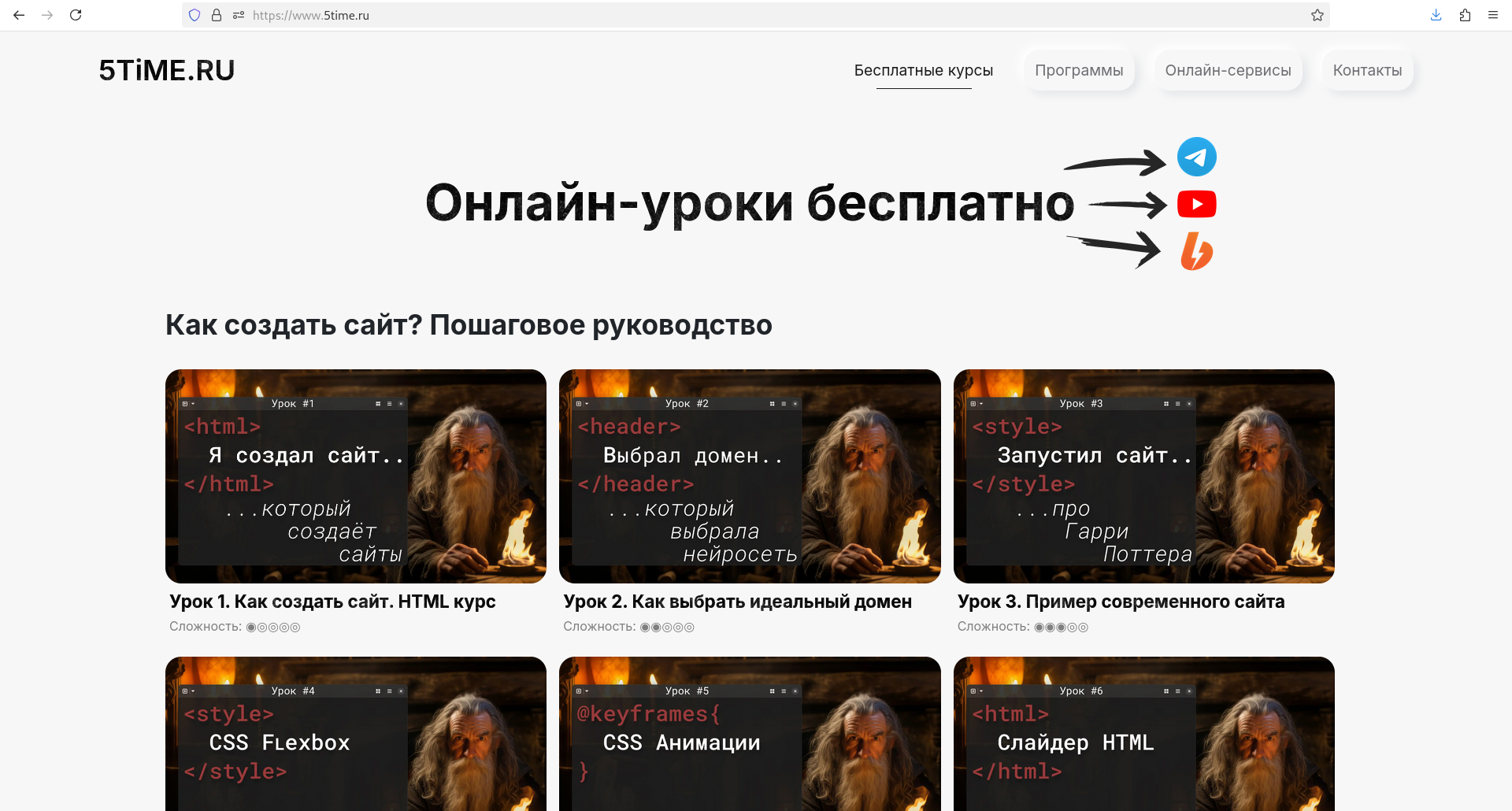1512x811 pixels.
Task: Reload the page with refresh icon
Action: [x=76, y=15]
